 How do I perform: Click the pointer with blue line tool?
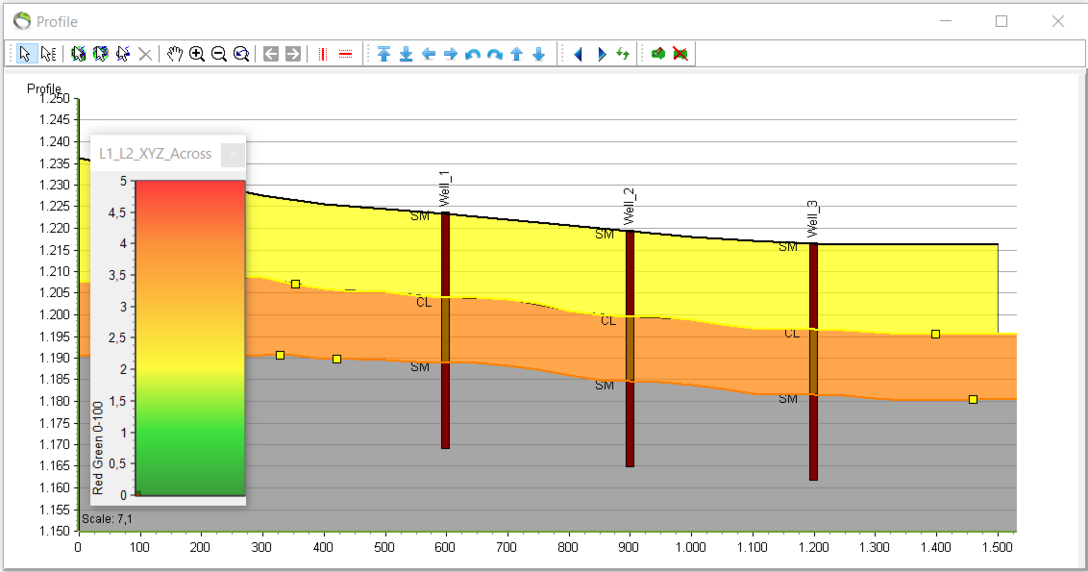123,54
